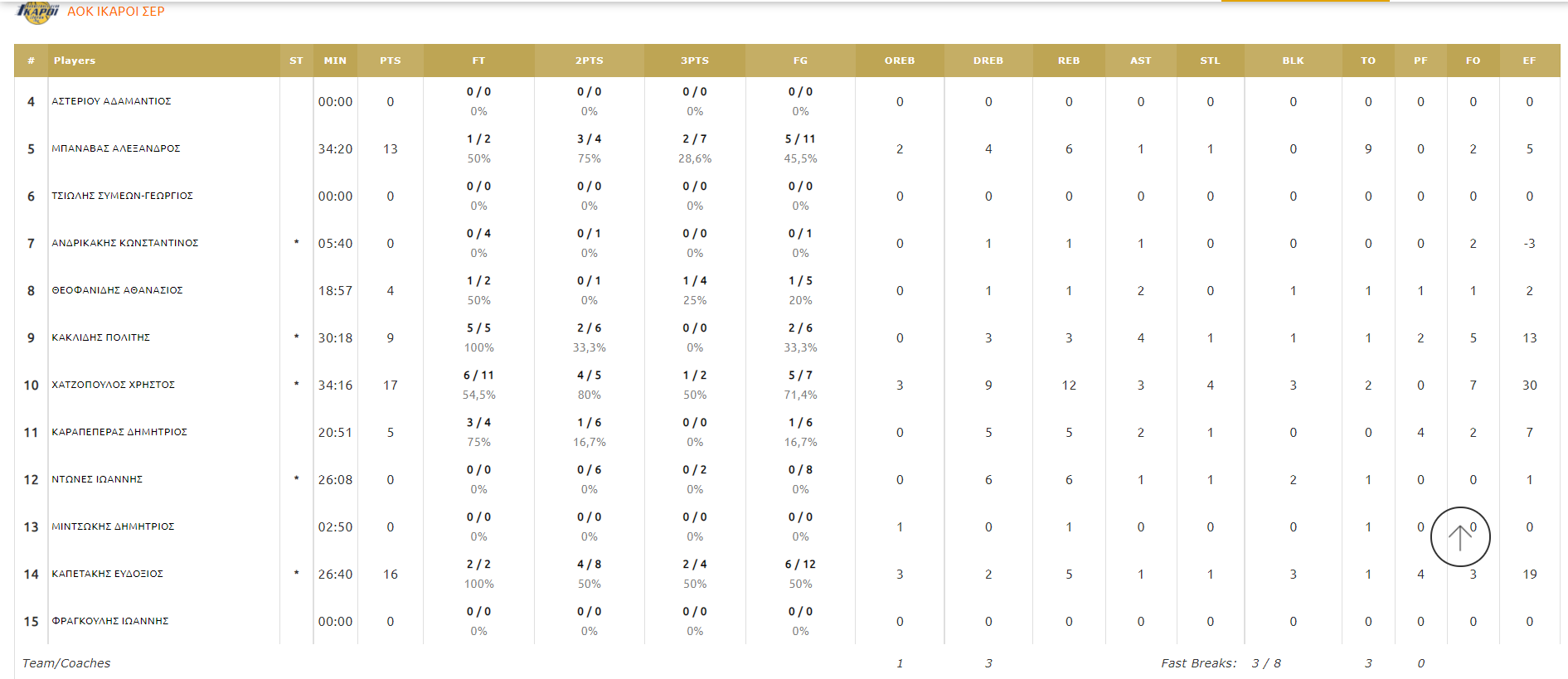Click player ΑΣΤΕΡΙΟΥ ΑΔΑΜΑΝΤΙΟΣ

pos(112,101)
